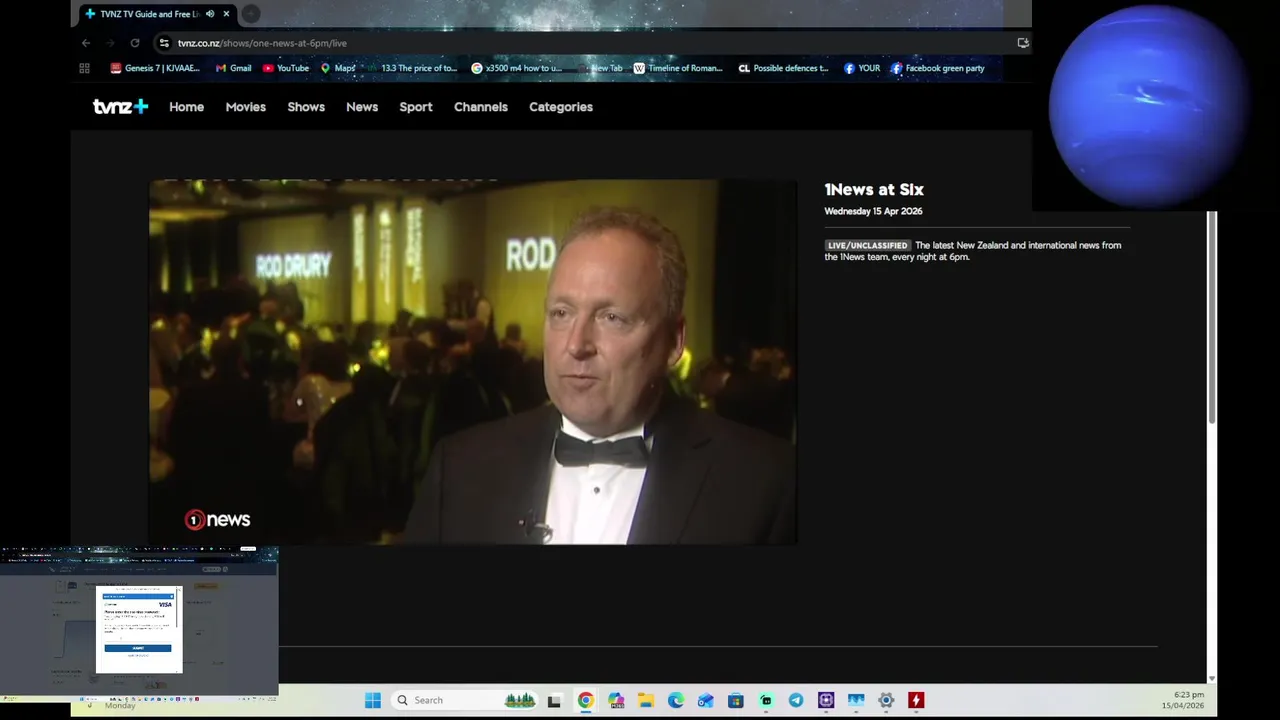Click the LIVE/UNCLASSIFIED badge

(x=867, y=245)
